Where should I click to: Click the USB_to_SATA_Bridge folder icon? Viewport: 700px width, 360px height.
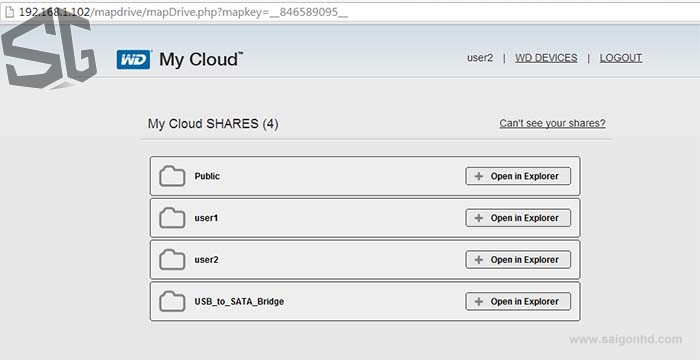tap(172, 301)
